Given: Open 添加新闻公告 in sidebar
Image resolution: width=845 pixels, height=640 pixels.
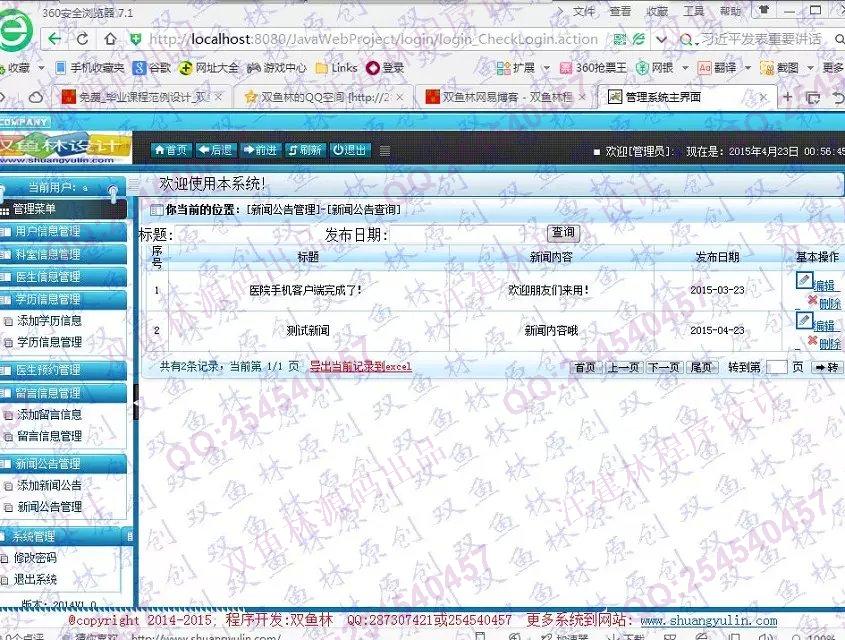Looking at the screenshot, I should (x=49, y=485).
